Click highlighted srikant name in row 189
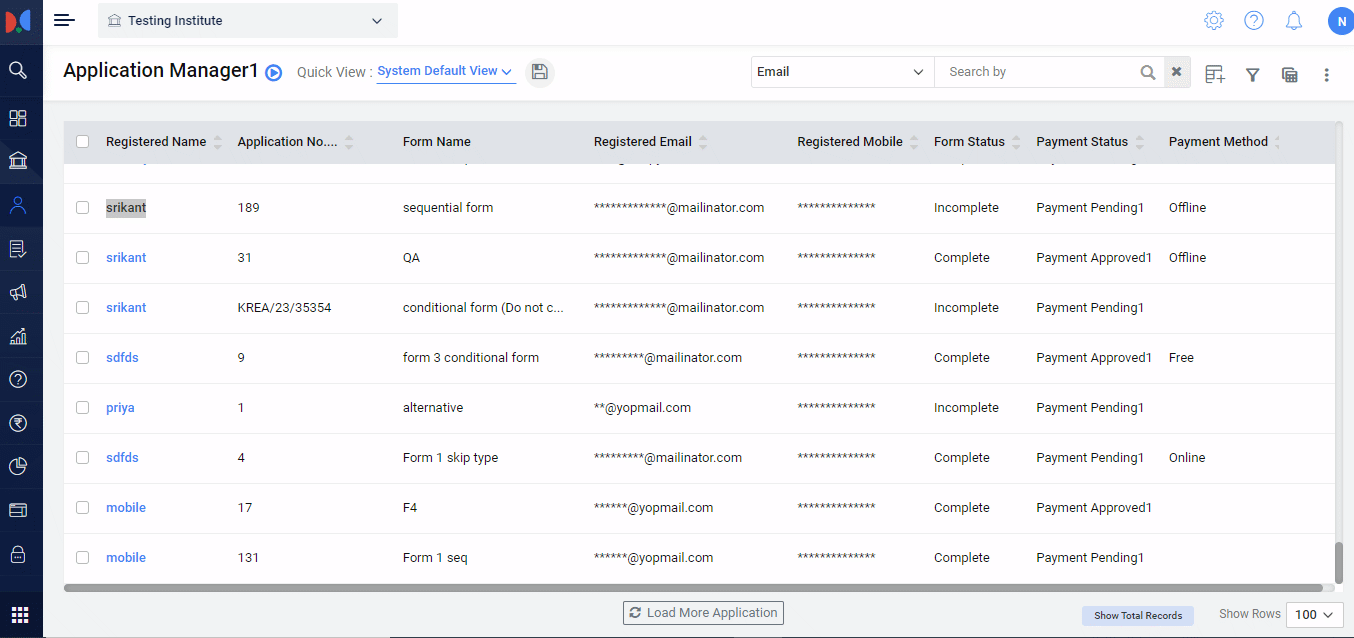The image size is (1354, 638). 126,208
